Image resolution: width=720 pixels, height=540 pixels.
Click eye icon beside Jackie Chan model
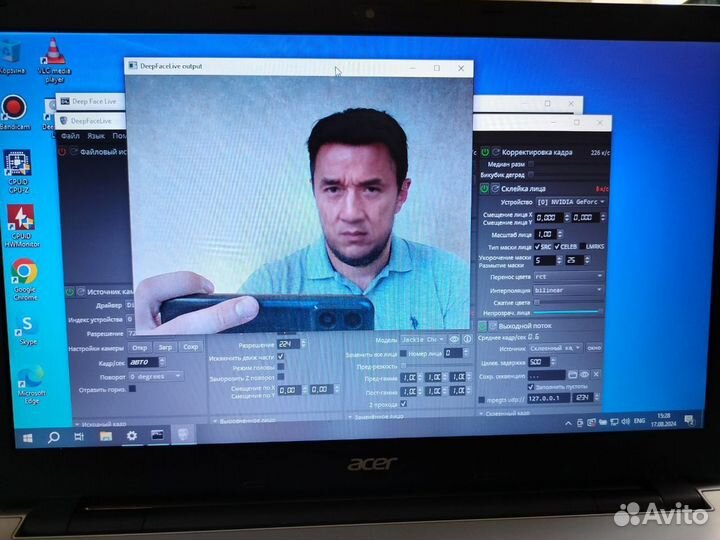point(454,339)
